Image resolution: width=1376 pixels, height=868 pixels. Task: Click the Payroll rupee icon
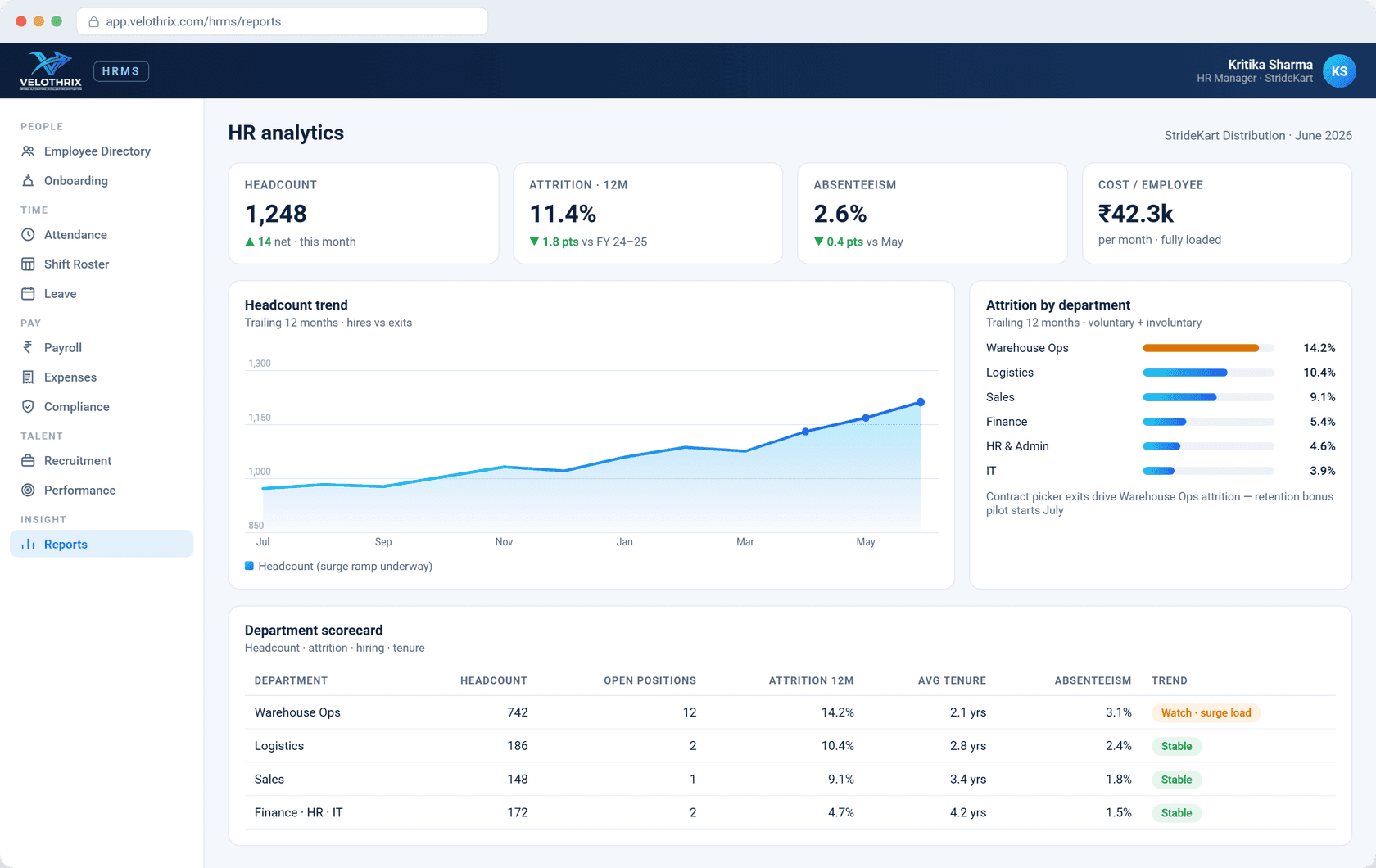click(28, 348)
